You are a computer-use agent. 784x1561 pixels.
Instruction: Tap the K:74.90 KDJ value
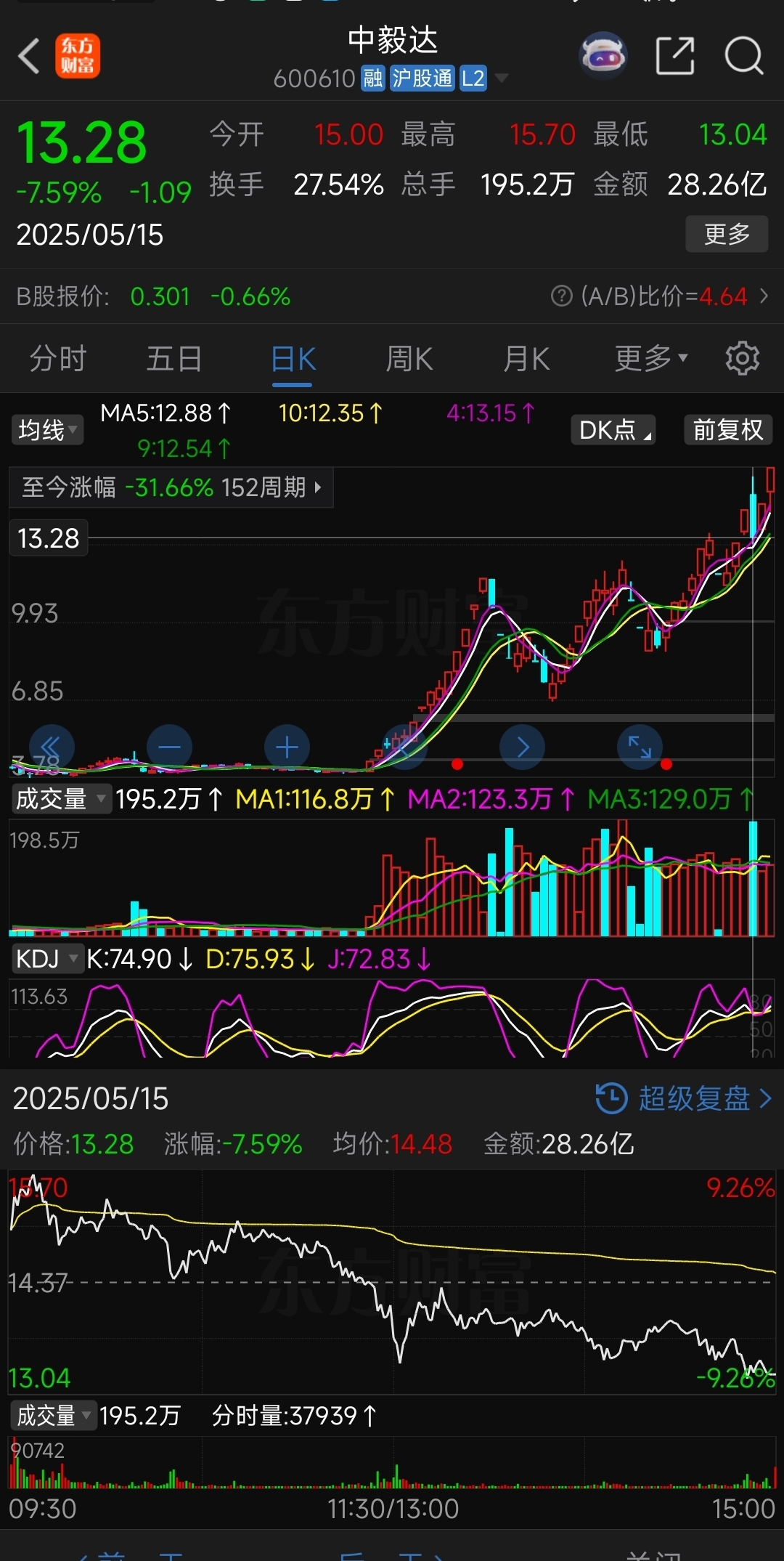pyautogui.click(x=140, y=959)
